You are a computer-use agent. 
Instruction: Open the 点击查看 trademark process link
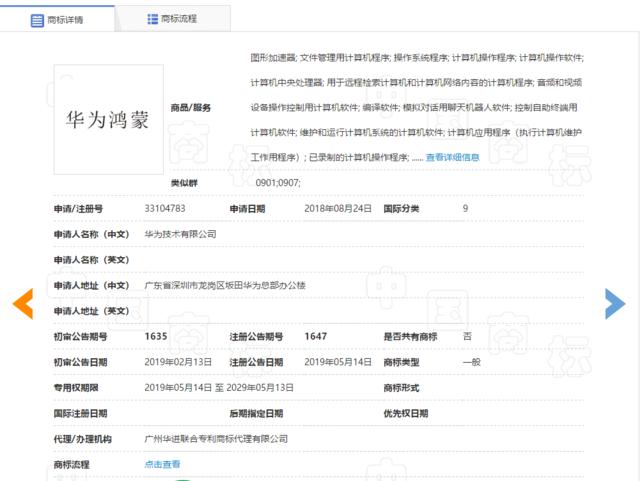coord(162,464)
